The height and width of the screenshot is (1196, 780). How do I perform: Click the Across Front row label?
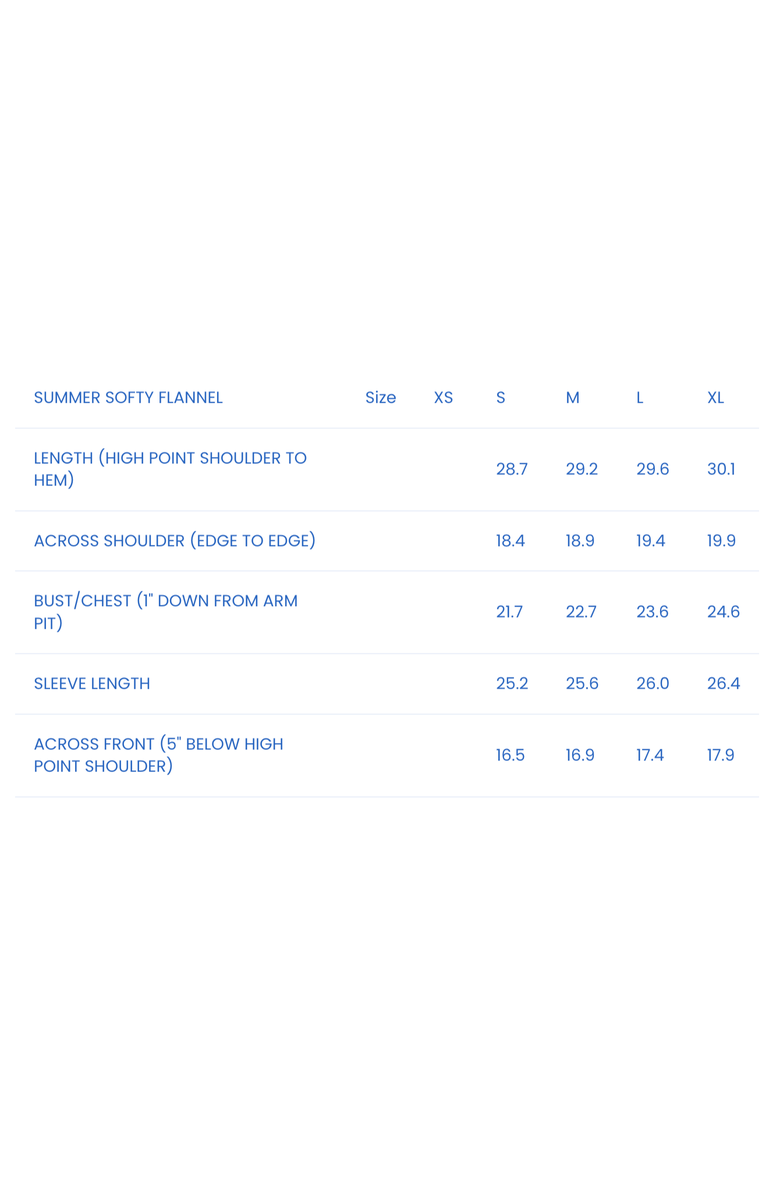tap(158, 755)
